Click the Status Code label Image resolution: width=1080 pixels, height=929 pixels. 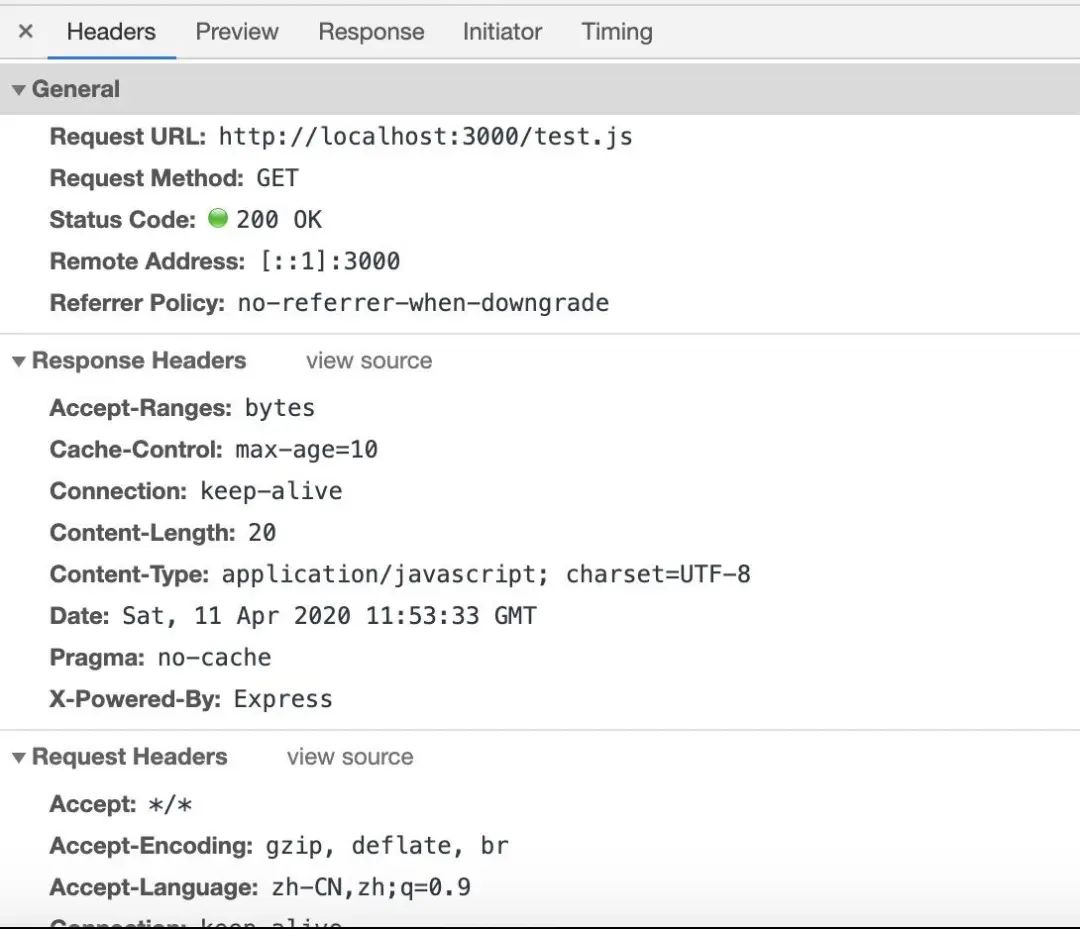[123, 220]
